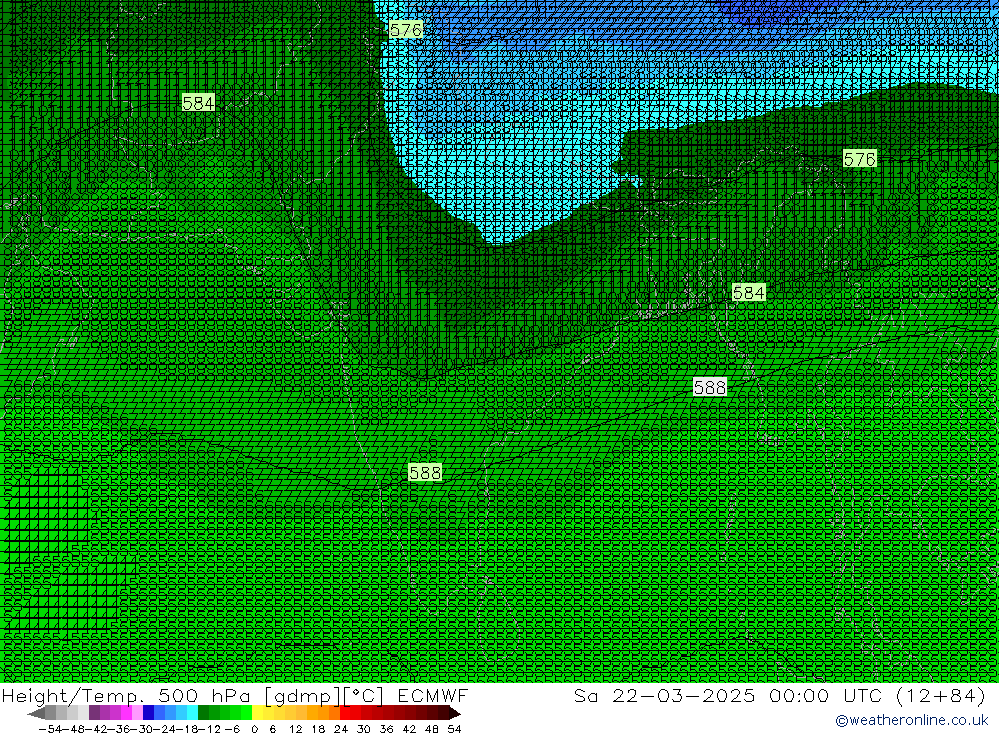Click the dark arrow at the scale's warm end
Image resolution: width=1000 pixels, height=733 pixels.
(x=454, y=713)
